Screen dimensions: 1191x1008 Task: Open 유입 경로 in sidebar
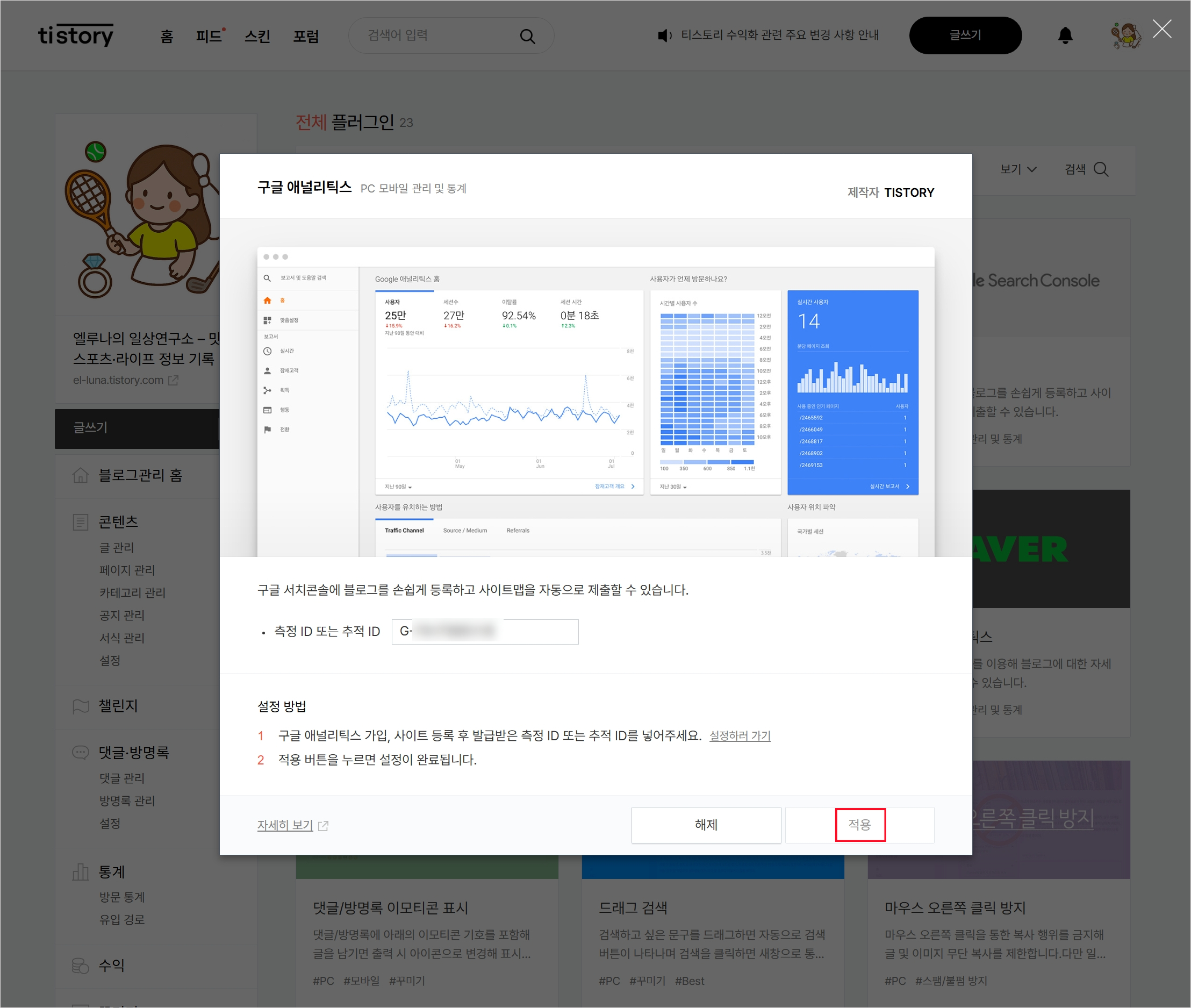tap(121, 919)
